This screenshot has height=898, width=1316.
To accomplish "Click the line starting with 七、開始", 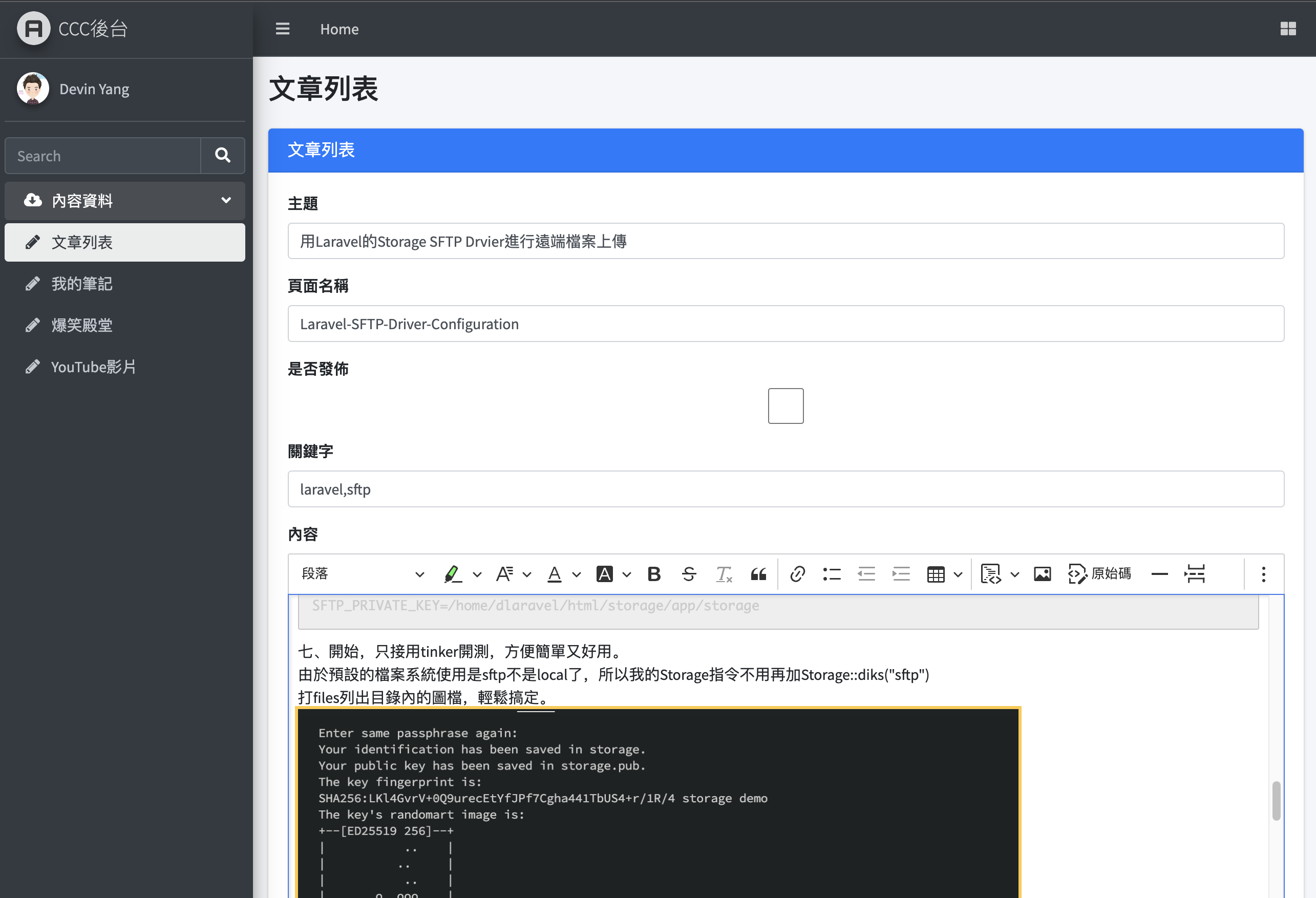I will point(461,652).
